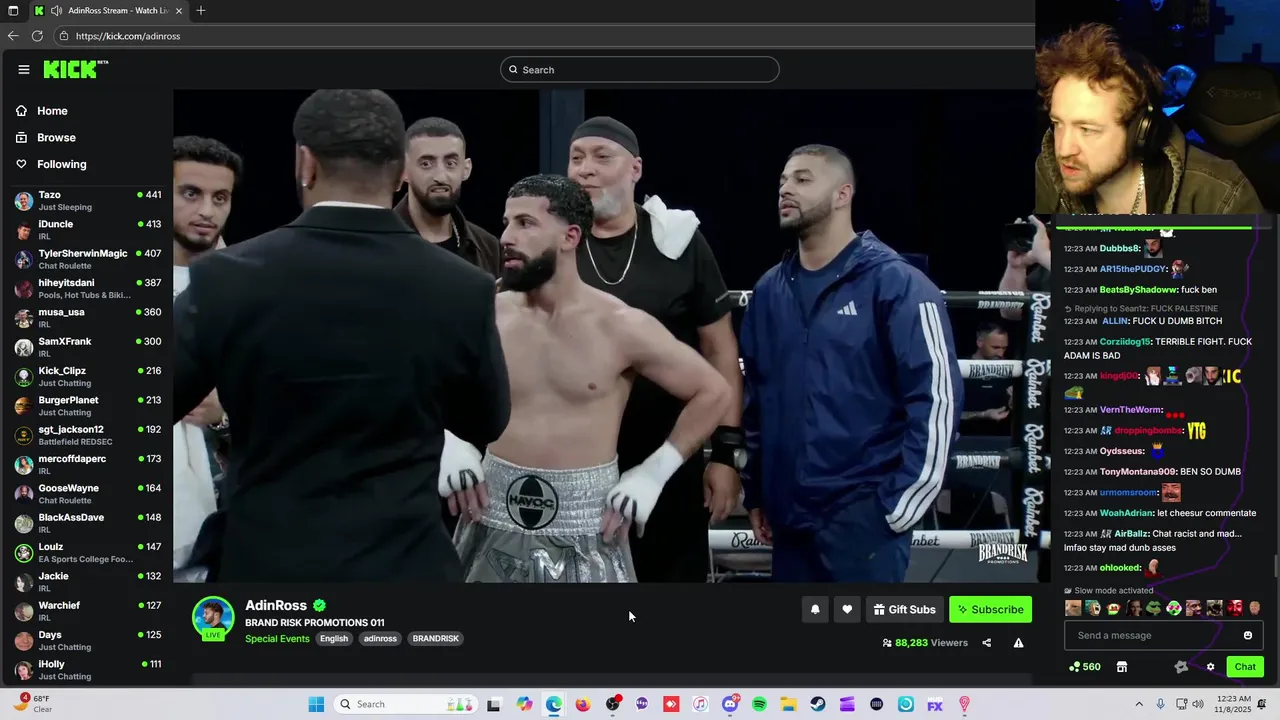Click the Kick search field
This screenshot has height=720, width=1280.
coord(640,69)
